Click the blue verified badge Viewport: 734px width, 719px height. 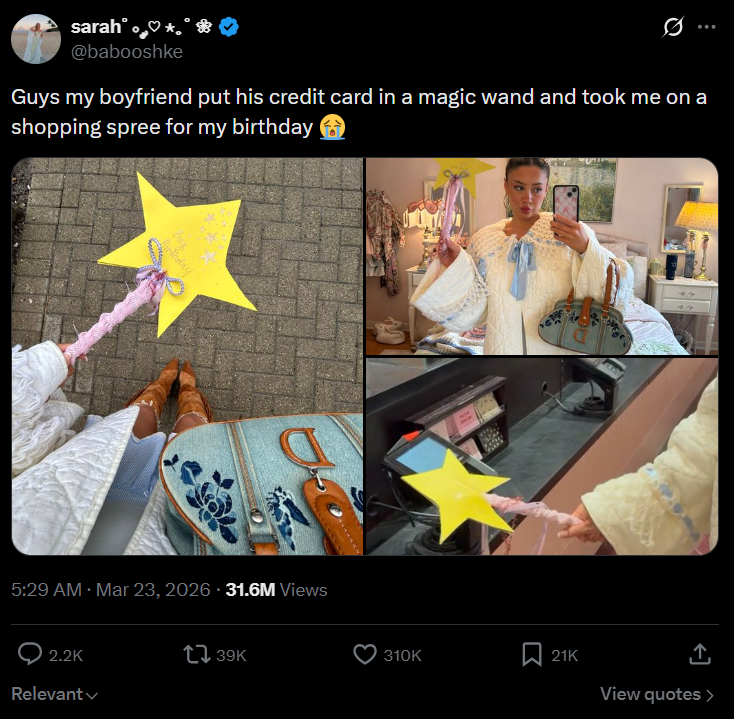[x=229, y=27]
